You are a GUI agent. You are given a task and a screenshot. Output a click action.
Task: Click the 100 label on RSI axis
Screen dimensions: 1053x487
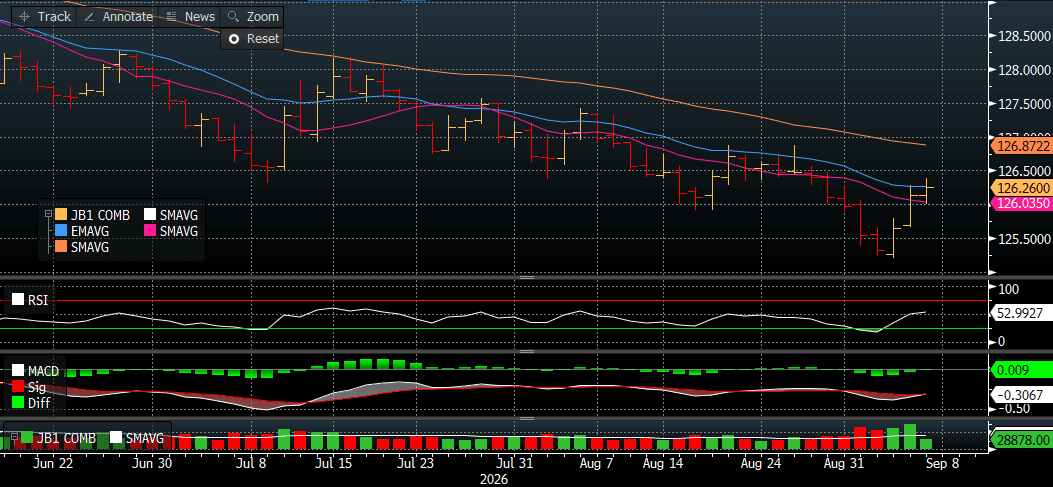click(x=1009, y=290)
